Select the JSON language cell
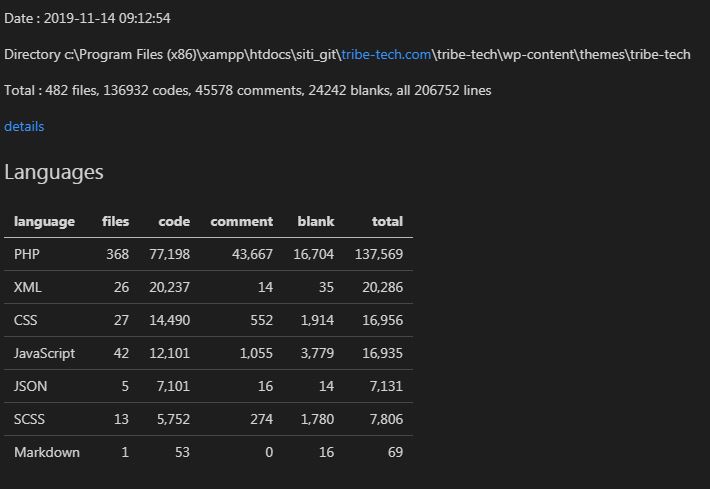 [30, 386]
